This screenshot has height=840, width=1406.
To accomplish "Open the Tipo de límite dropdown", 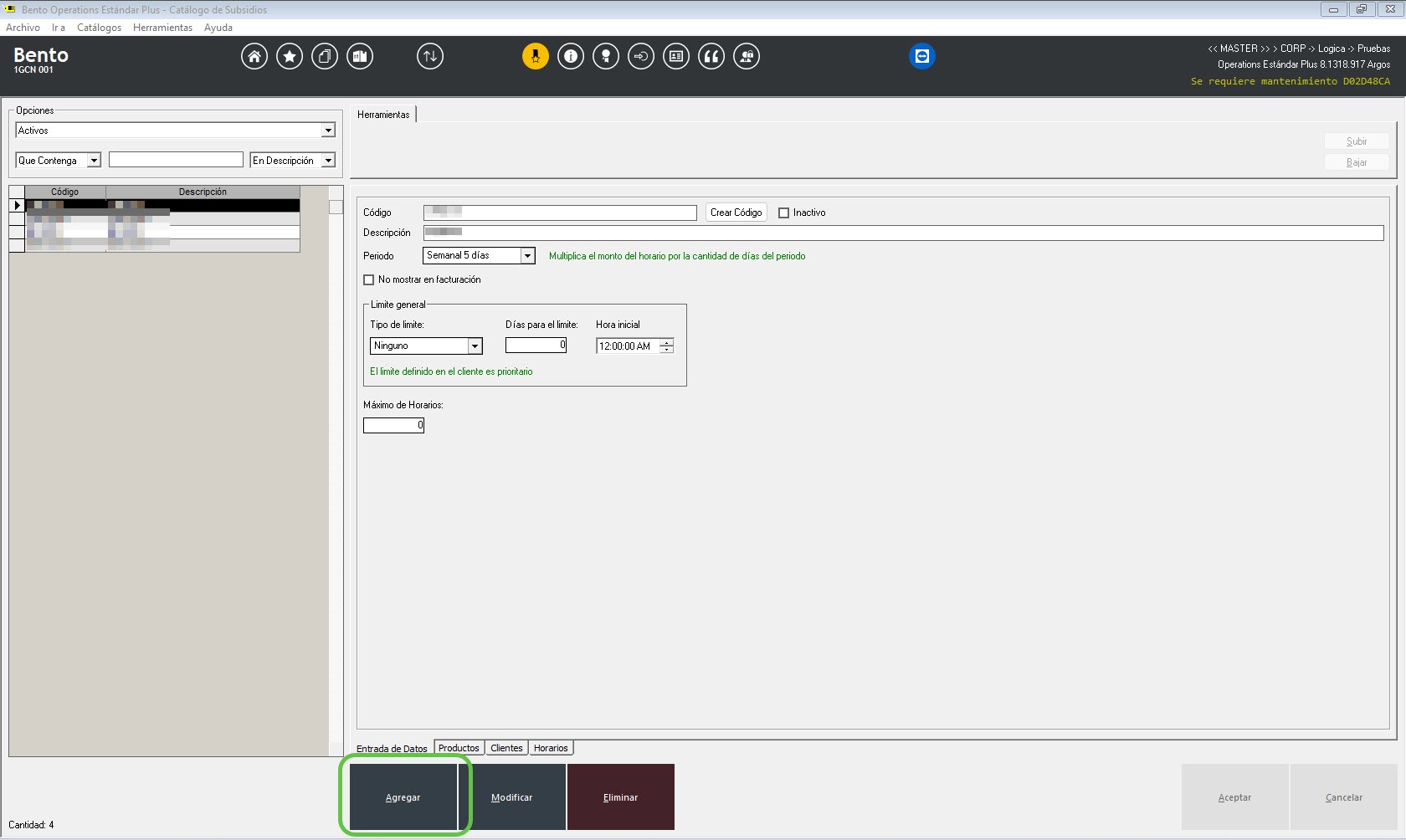I will point(475,346).
